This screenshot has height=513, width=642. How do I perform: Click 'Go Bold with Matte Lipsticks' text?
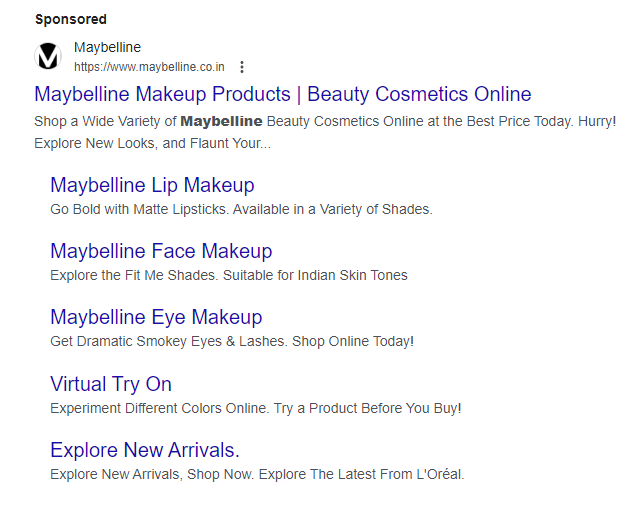(241, 209)
